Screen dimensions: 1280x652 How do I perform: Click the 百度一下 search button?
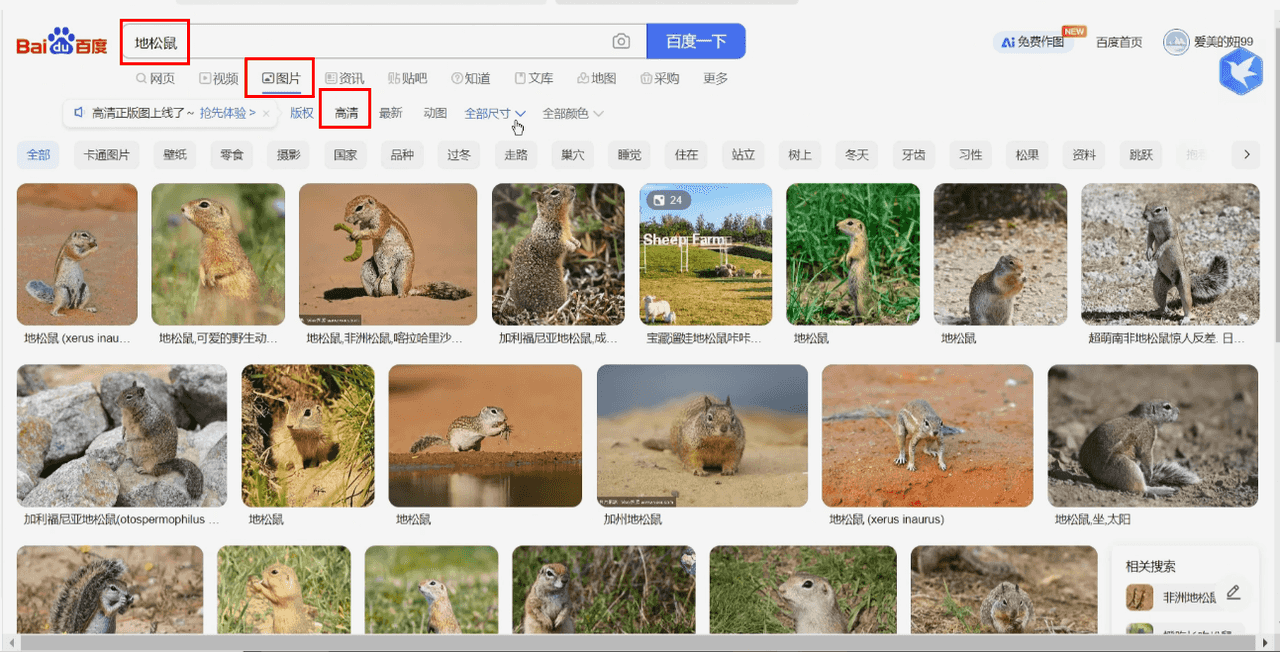[x=696, y=41]
